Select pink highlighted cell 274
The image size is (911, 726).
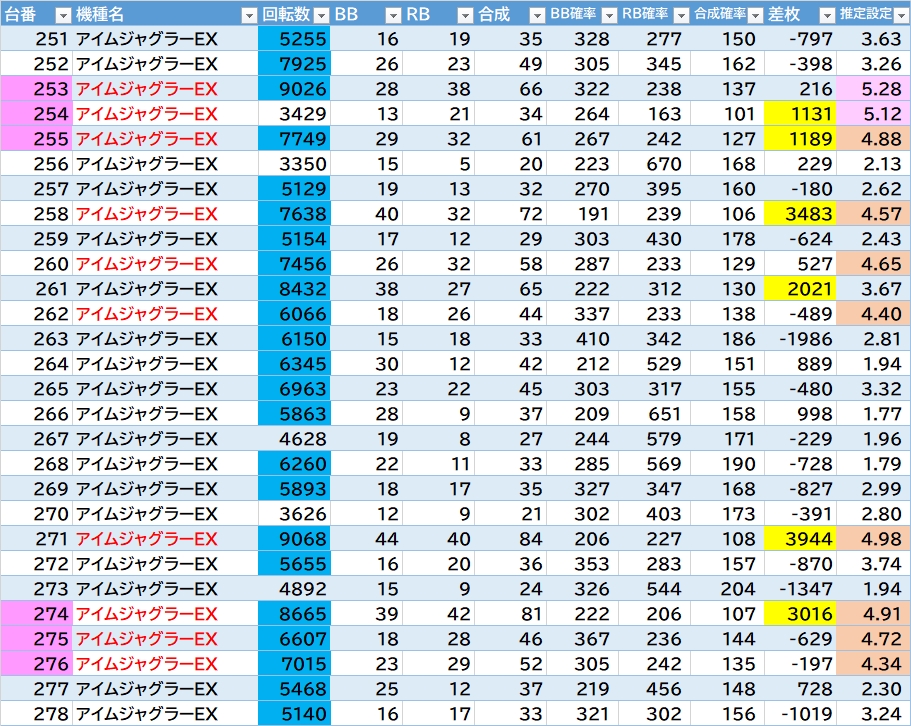36,614
